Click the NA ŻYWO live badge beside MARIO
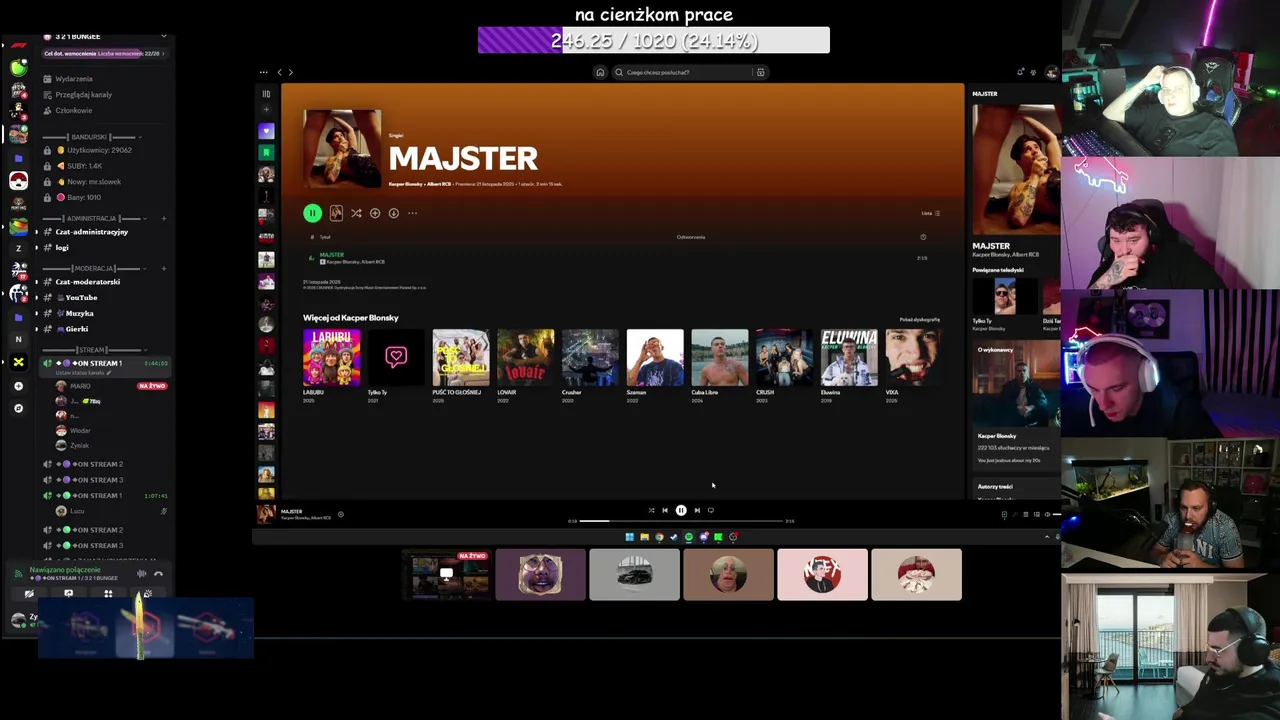 (152, 386)
